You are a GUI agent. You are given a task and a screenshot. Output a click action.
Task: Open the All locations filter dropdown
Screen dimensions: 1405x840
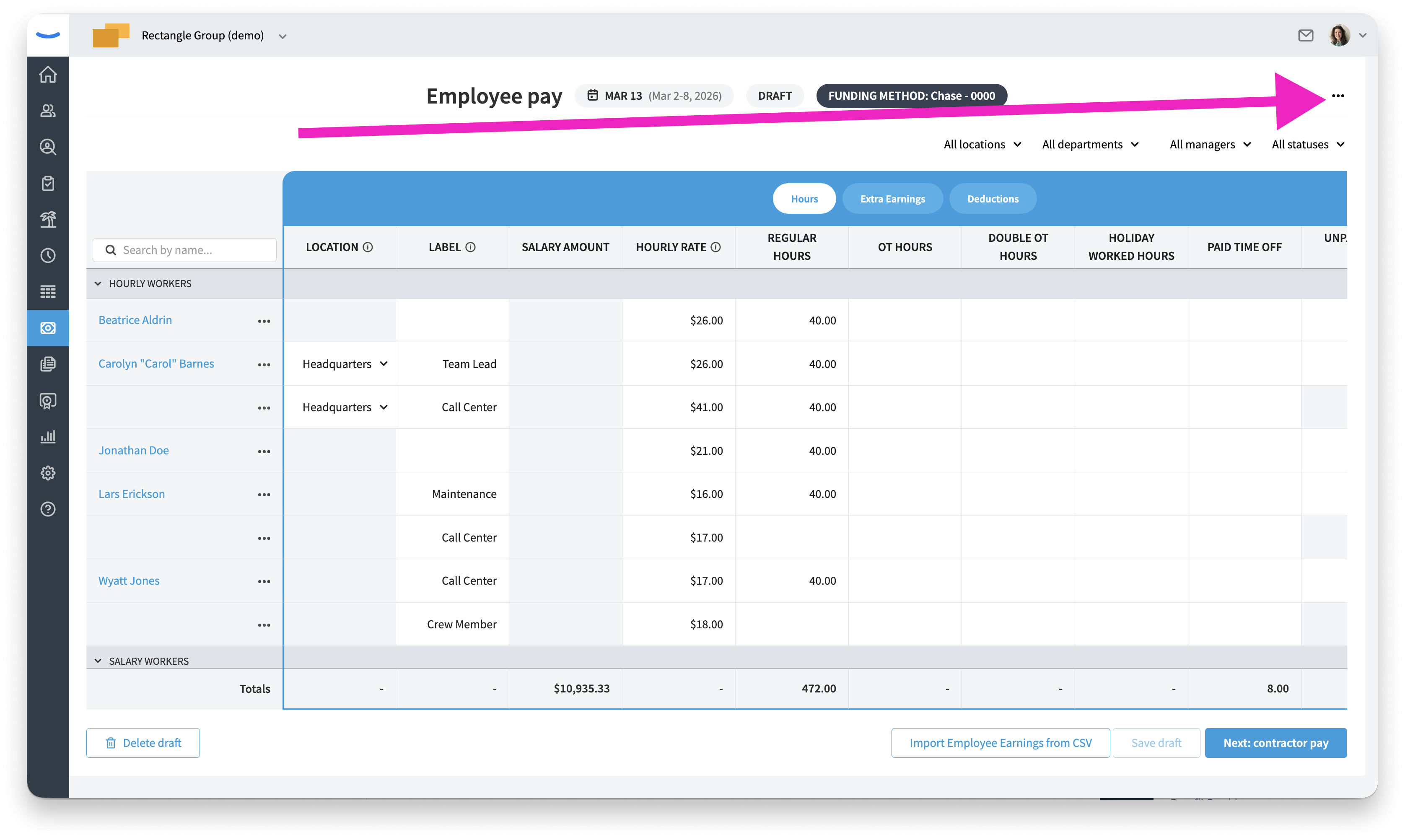click(x=982, y=144)
